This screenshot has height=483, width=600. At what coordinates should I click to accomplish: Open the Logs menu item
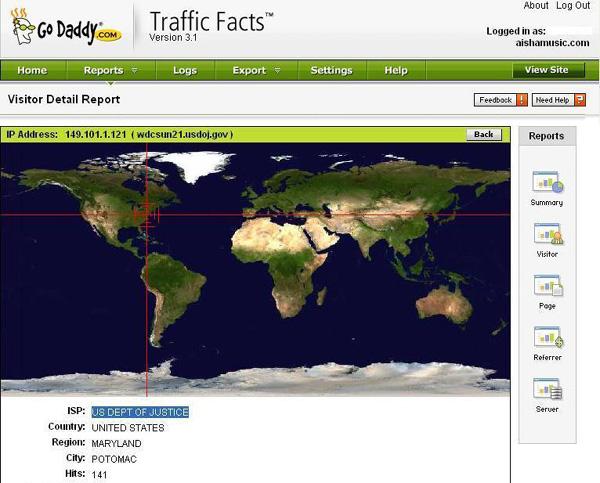185,70
